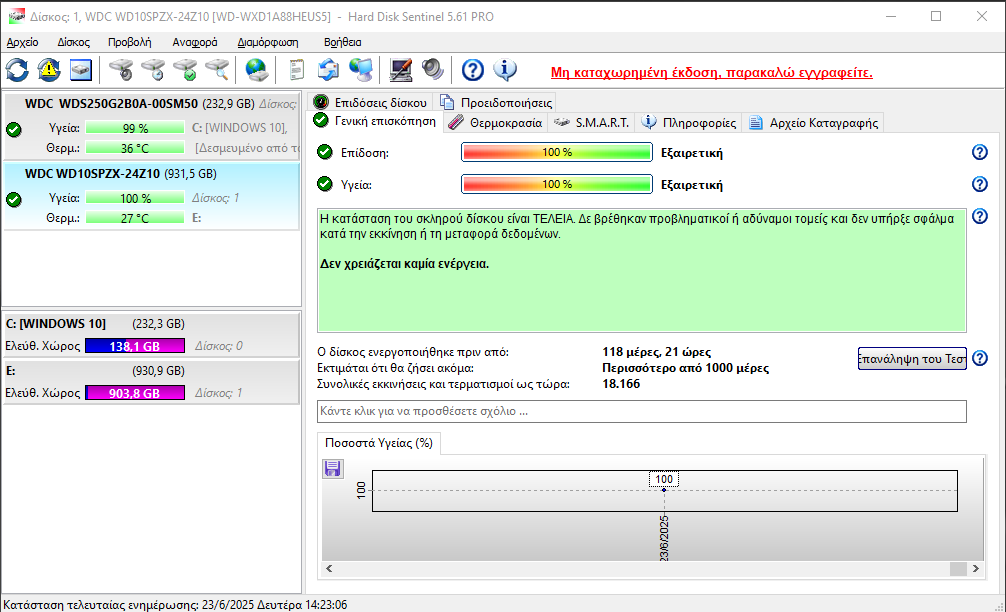This screenshot has width=1006, height=612.
Task: Click the unregistered version red link
Action: click(712, 72)
